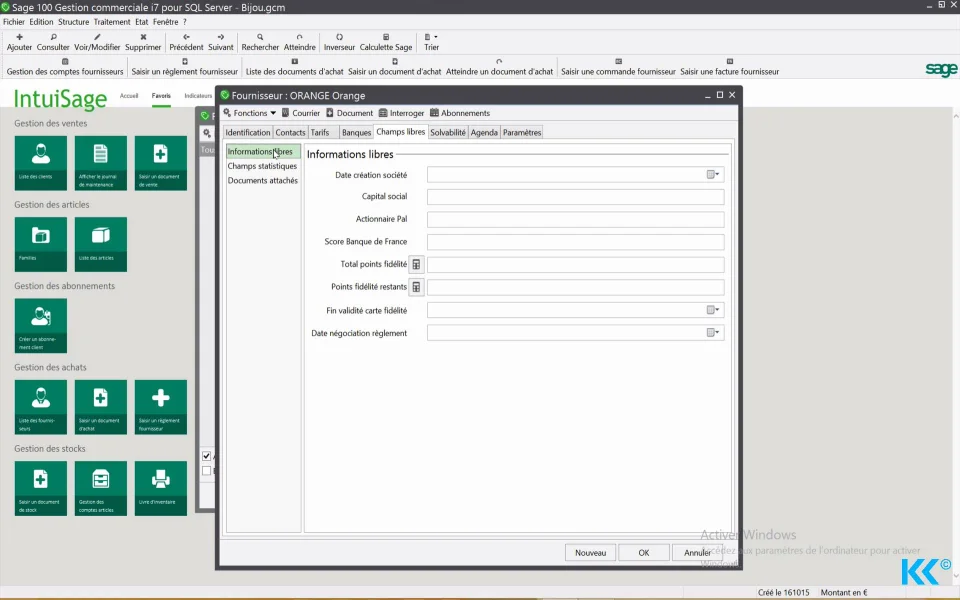Image resolution: width=960 pixels, height=600 pixels.
Task: Click Saisir un document d'achat shortcut
Action: 394,67
